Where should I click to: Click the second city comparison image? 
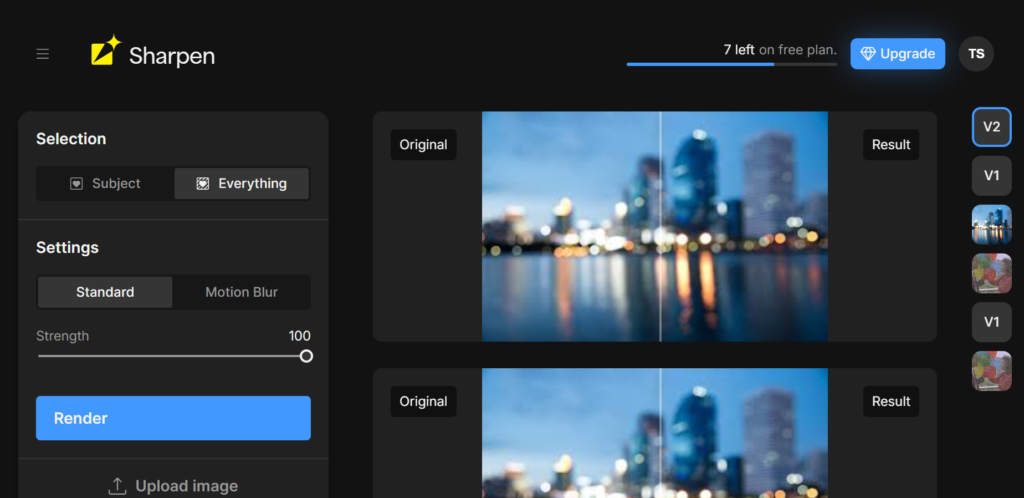pyautogui.click(x=655, y=433)
